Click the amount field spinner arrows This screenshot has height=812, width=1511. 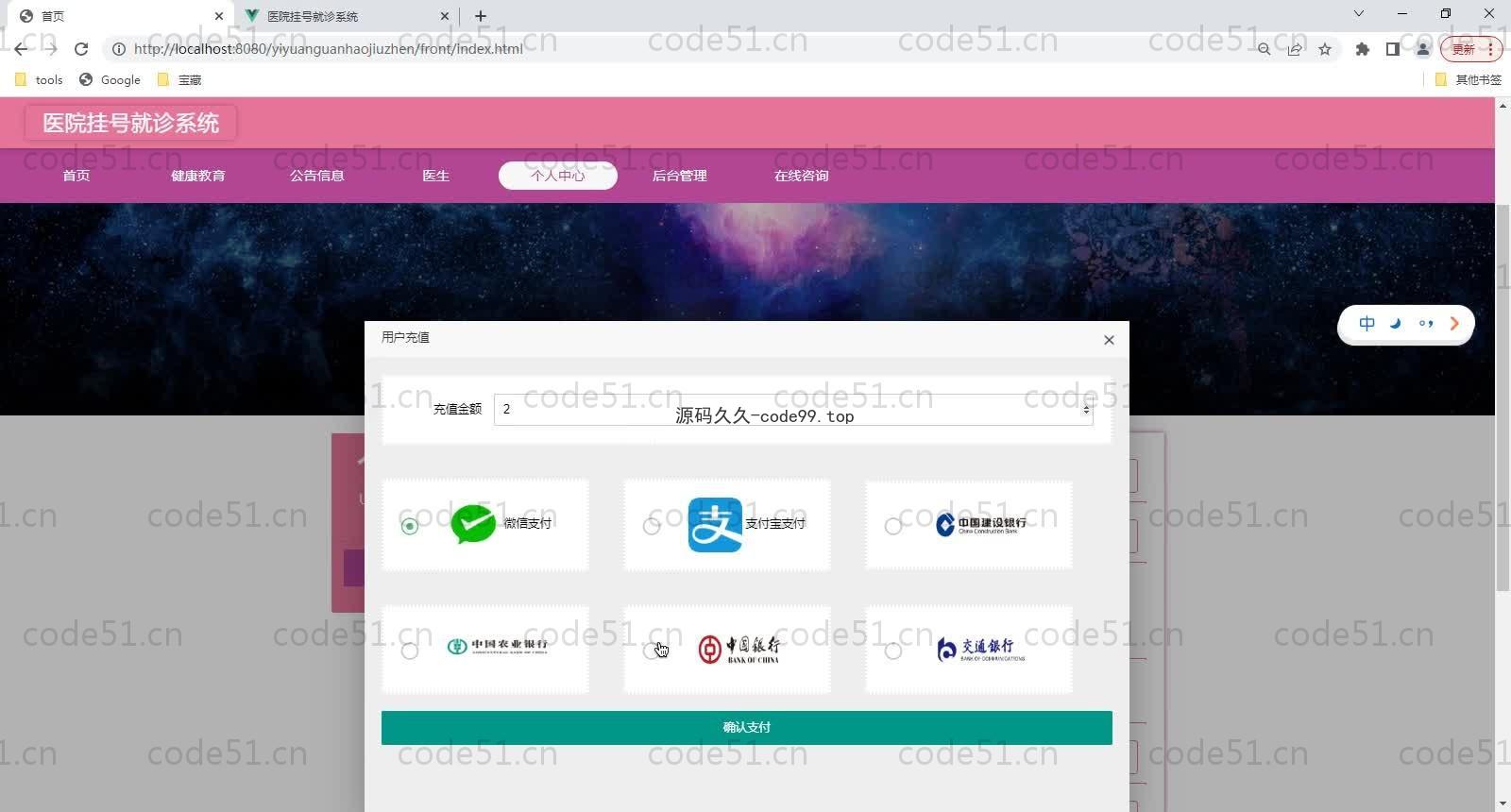1086,409
